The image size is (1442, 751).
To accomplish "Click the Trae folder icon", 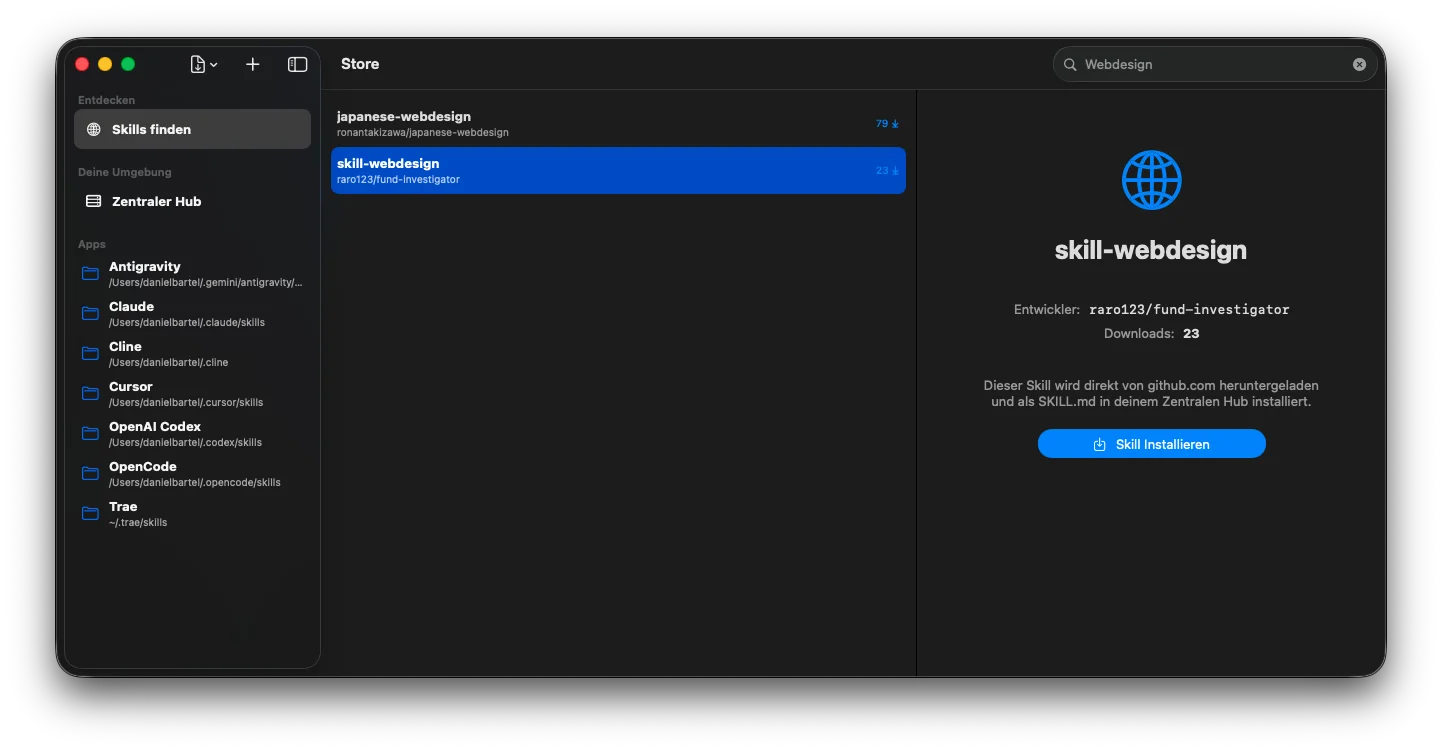I will [x=91, y=513].
